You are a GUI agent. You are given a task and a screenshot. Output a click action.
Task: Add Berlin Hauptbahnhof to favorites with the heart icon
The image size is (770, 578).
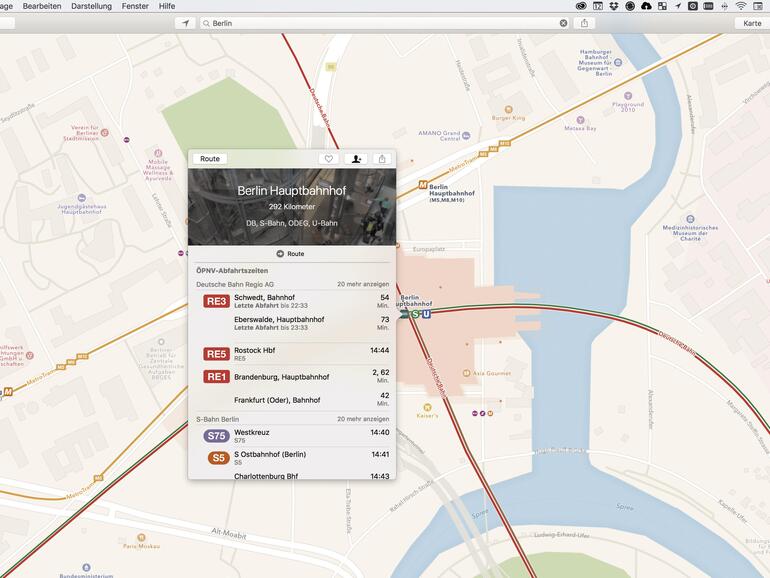tap(329, 159)
